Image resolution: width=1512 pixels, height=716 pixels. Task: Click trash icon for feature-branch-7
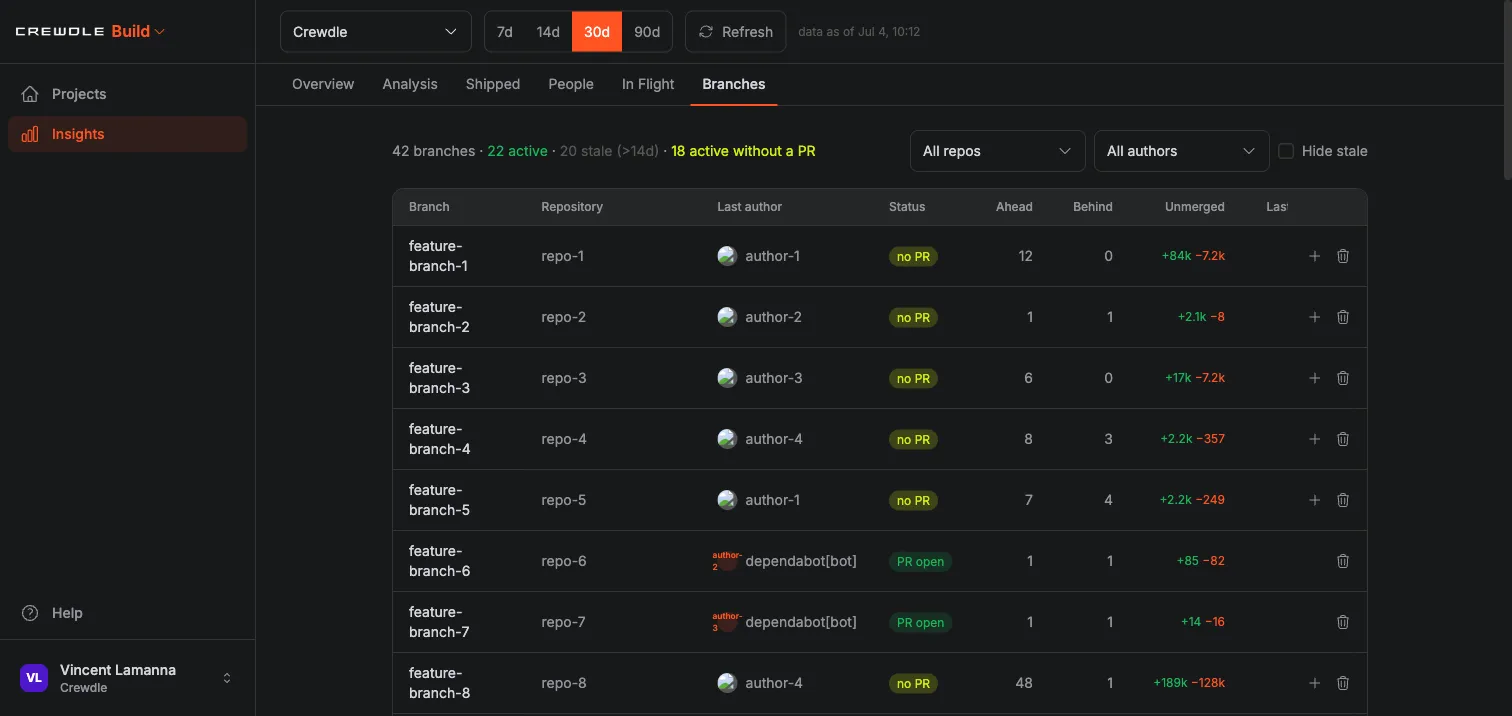pyautogui.click(x=1343, y=622)
